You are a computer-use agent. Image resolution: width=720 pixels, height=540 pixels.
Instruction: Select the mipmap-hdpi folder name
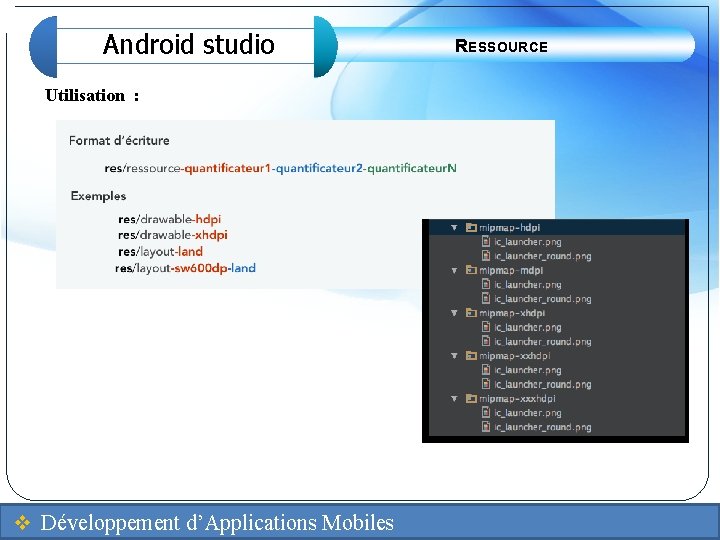(x=510, y=228)
